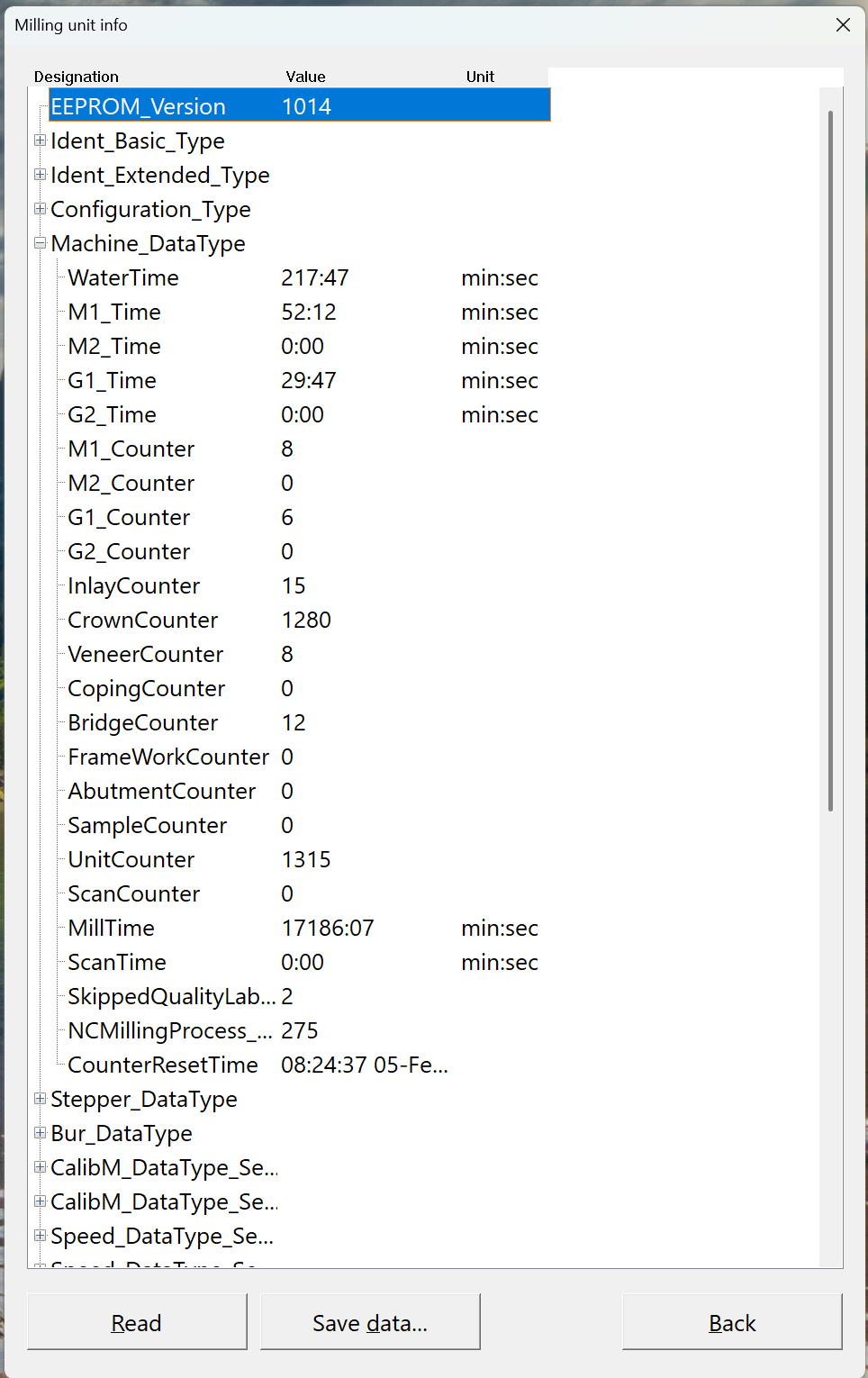Expand the Ident_Basic_Type tree node
The image size is (868, 1378).
[x=40, y=140]
